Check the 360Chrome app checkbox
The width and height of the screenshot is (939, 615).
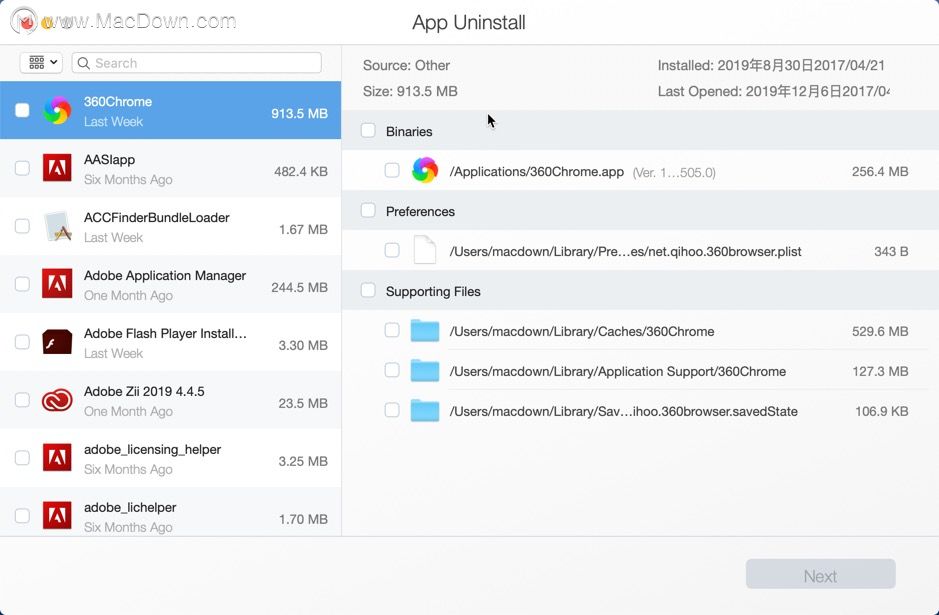click(x=22, y=110)
